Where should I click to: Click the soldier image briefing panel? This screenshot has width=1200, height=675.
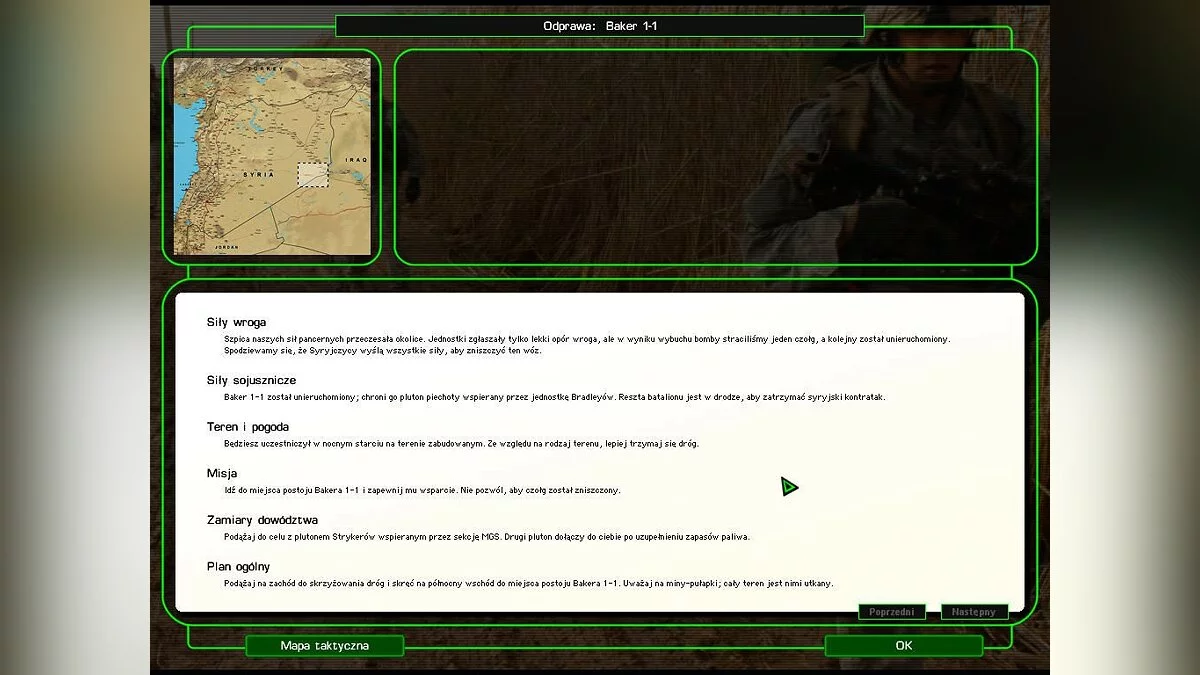[x=716, y=157]
